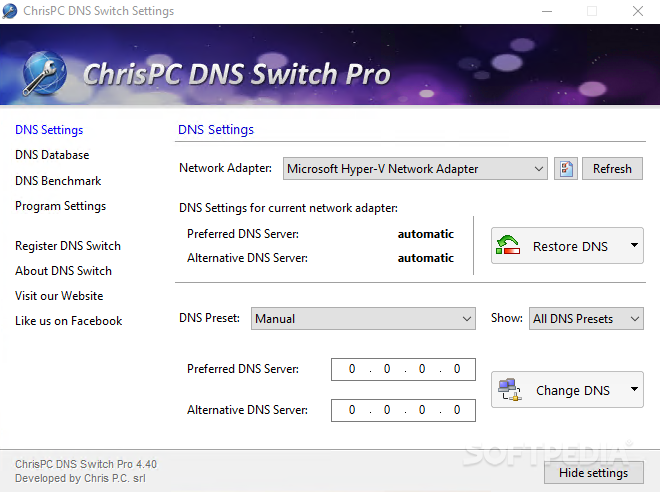Click first octet of Preferred DNS Server field
The height and width of the screenshot is (492, 660).
352,369
